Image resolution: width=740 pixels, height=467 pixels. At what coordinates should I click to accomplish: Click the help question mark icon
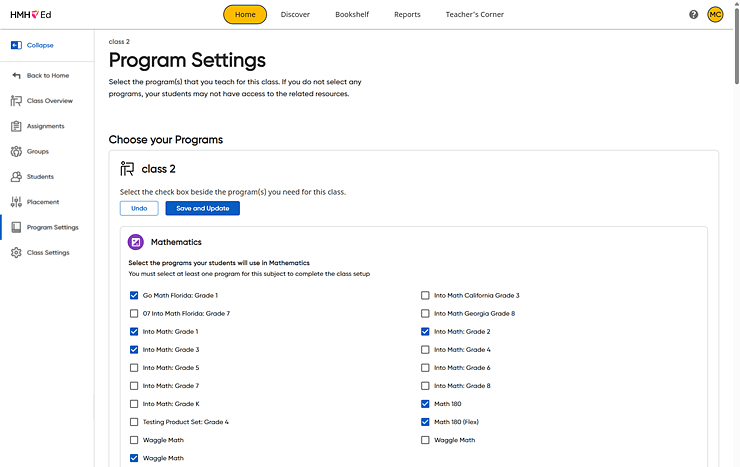pyautogui.click(x=693, y=15)
